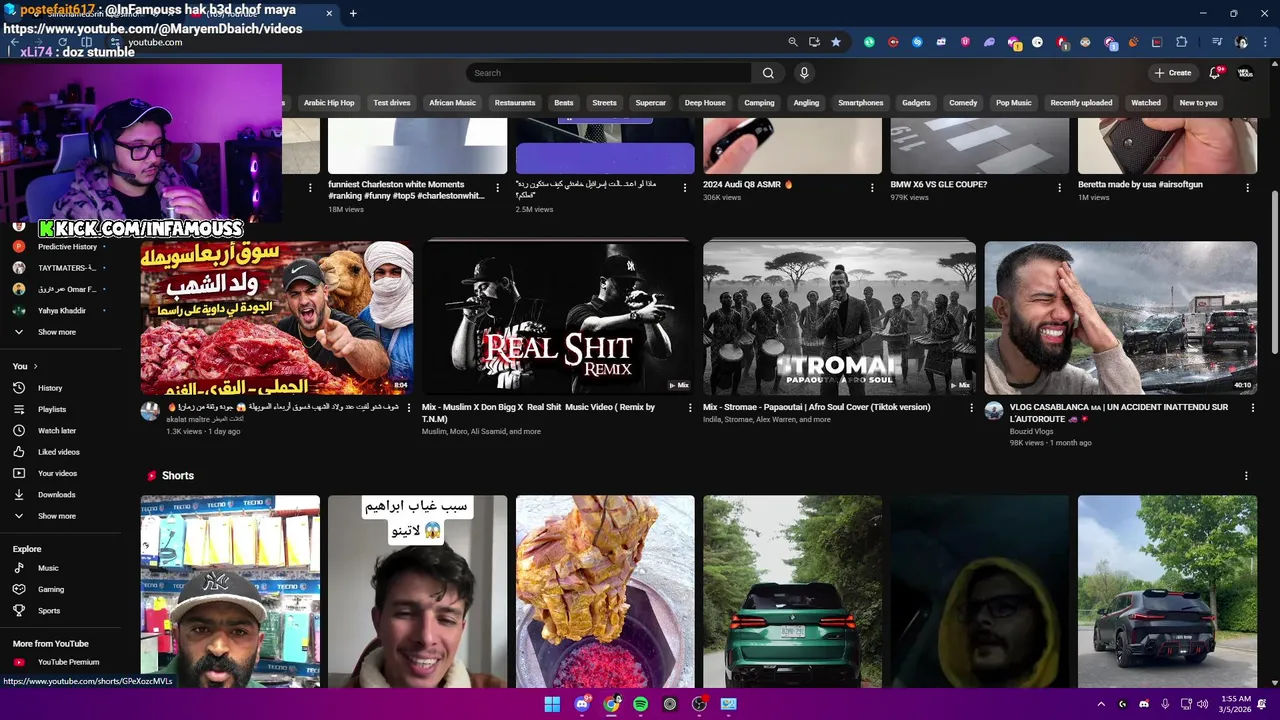Open 2024 Audi Q8 ASMR title
The height and width of the screenshot is (720, 1280).
tap(748, 184)
